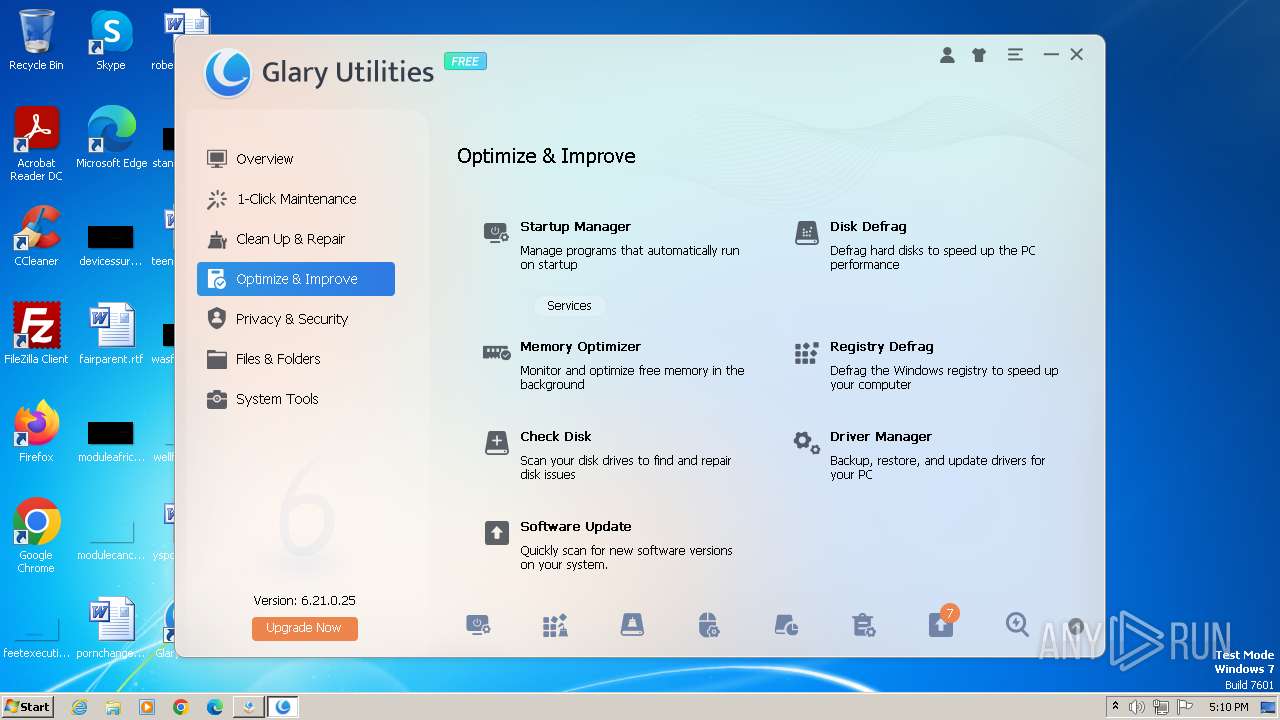Open Registry Defrag tool

coord(881,347)
